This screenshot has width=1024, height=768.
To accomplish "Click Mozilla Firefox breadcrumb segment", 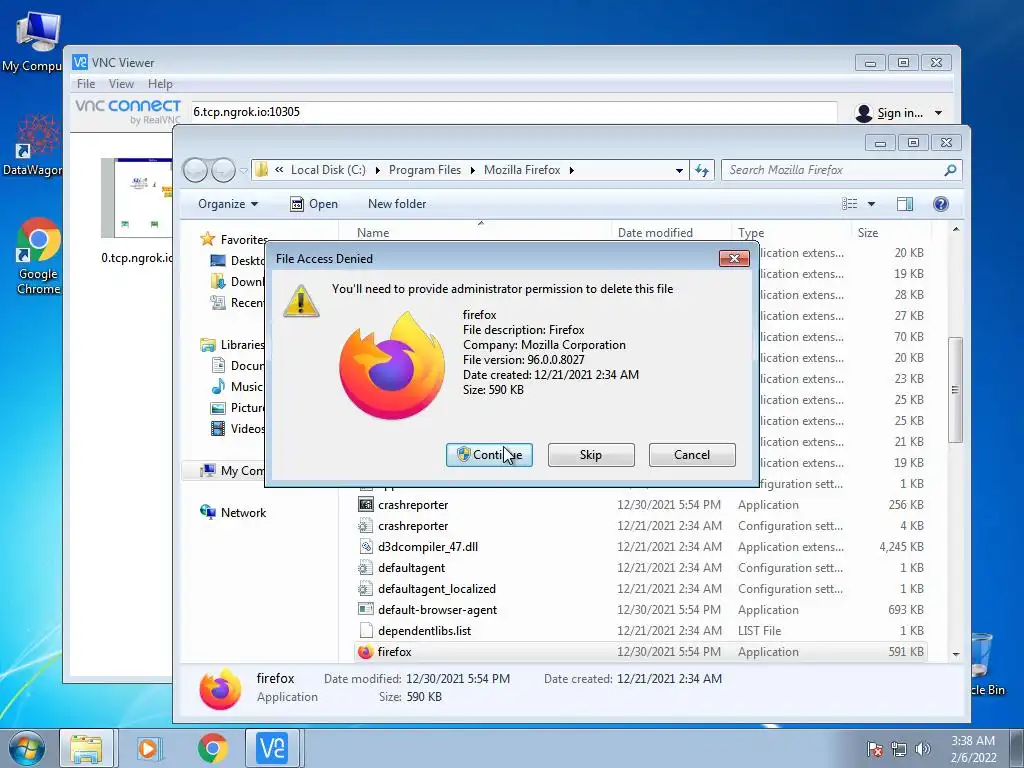I will click(522, 170).
